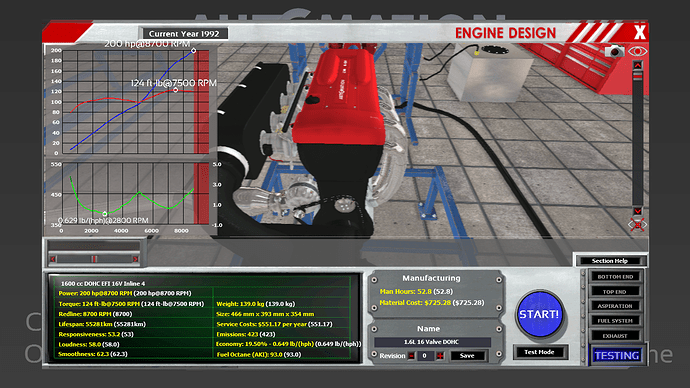
Task: Click the engine name input field
Action: (432, 342)
